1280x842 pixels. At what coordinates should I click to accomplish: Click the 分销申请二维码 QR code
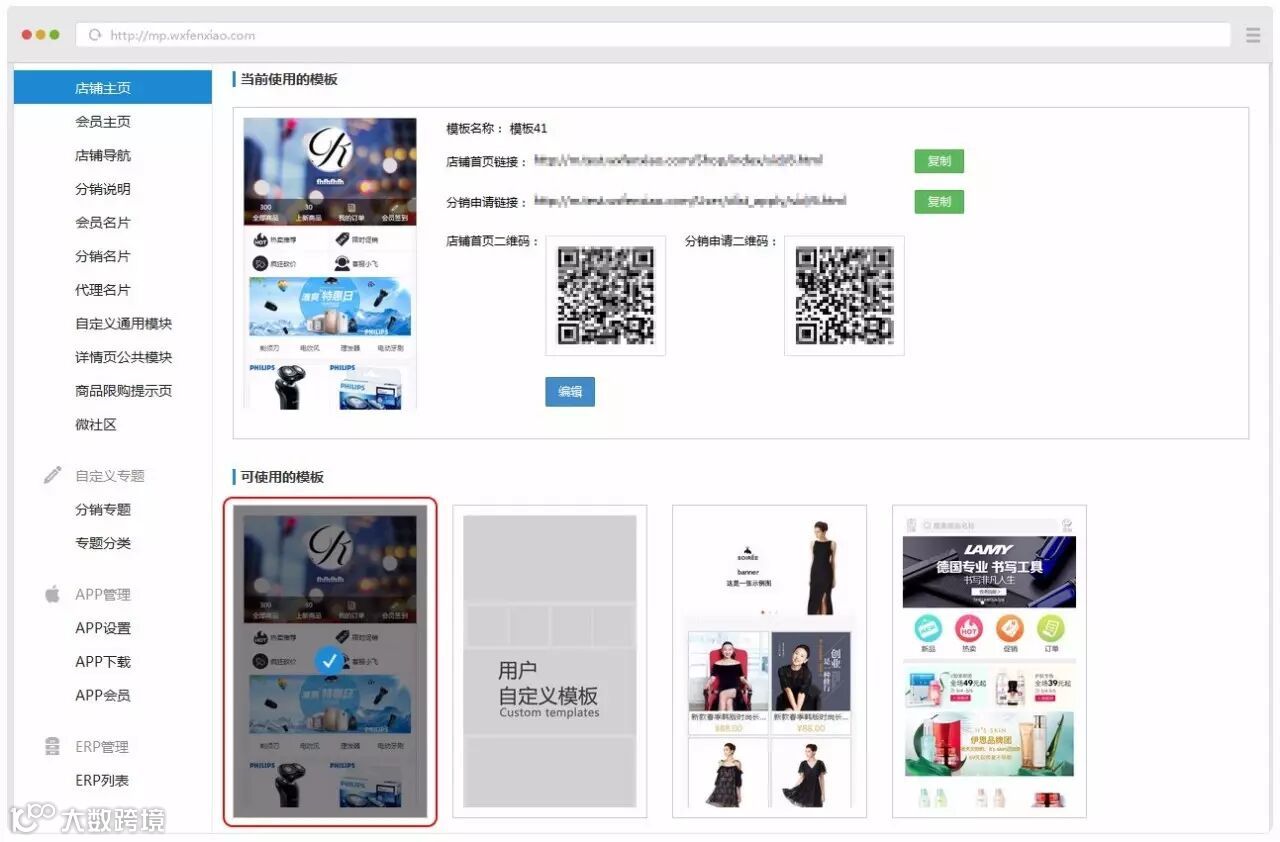point(844,295)
